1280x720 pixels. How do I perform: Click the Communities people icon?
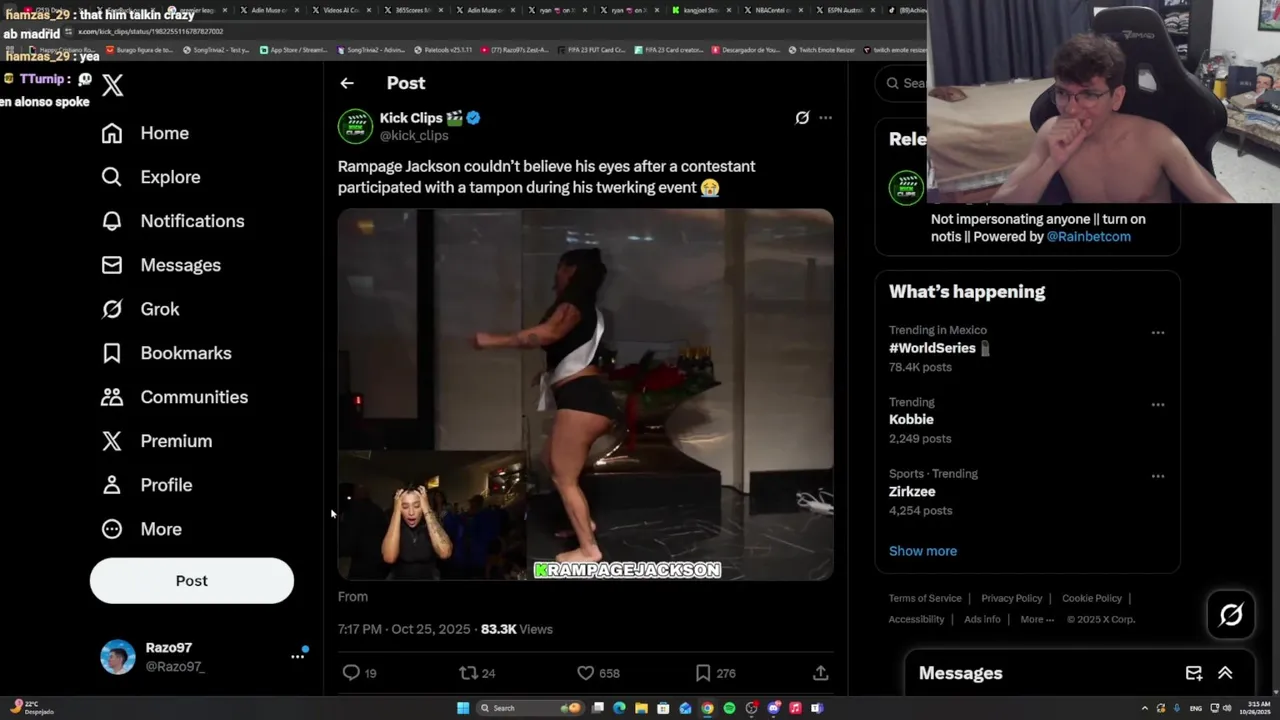[x=112, y=397]
